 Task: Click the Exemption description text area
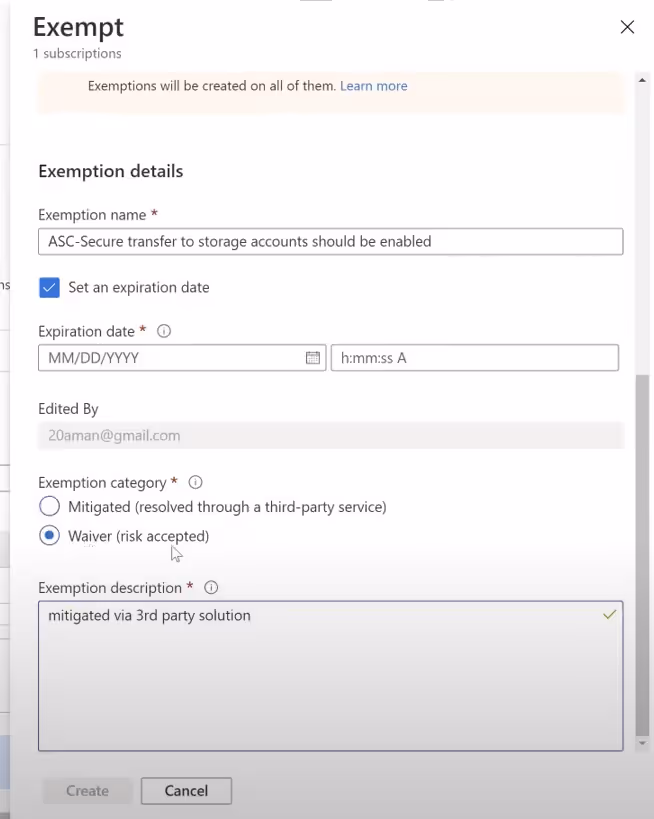(x=331, y=676)
